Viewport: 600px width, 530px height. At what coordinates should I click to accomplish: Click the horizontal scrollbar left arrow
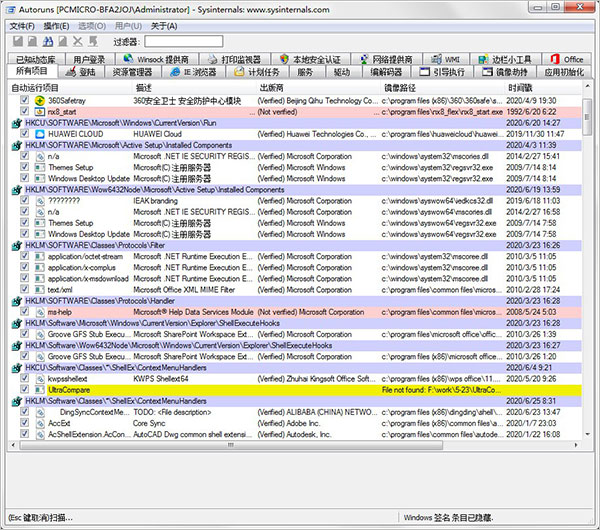[13, 445]
